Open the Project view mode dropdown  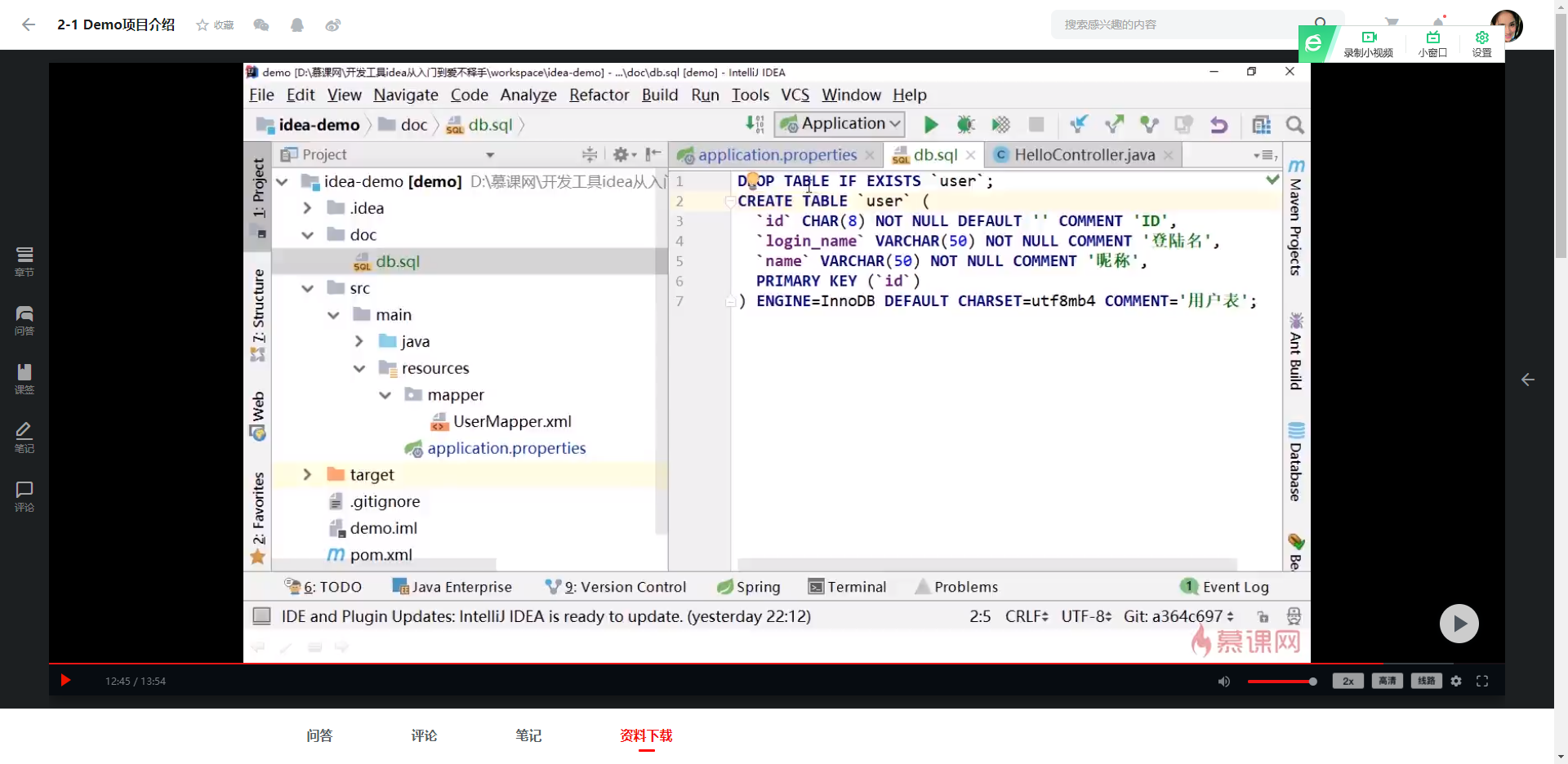point(490,154)
